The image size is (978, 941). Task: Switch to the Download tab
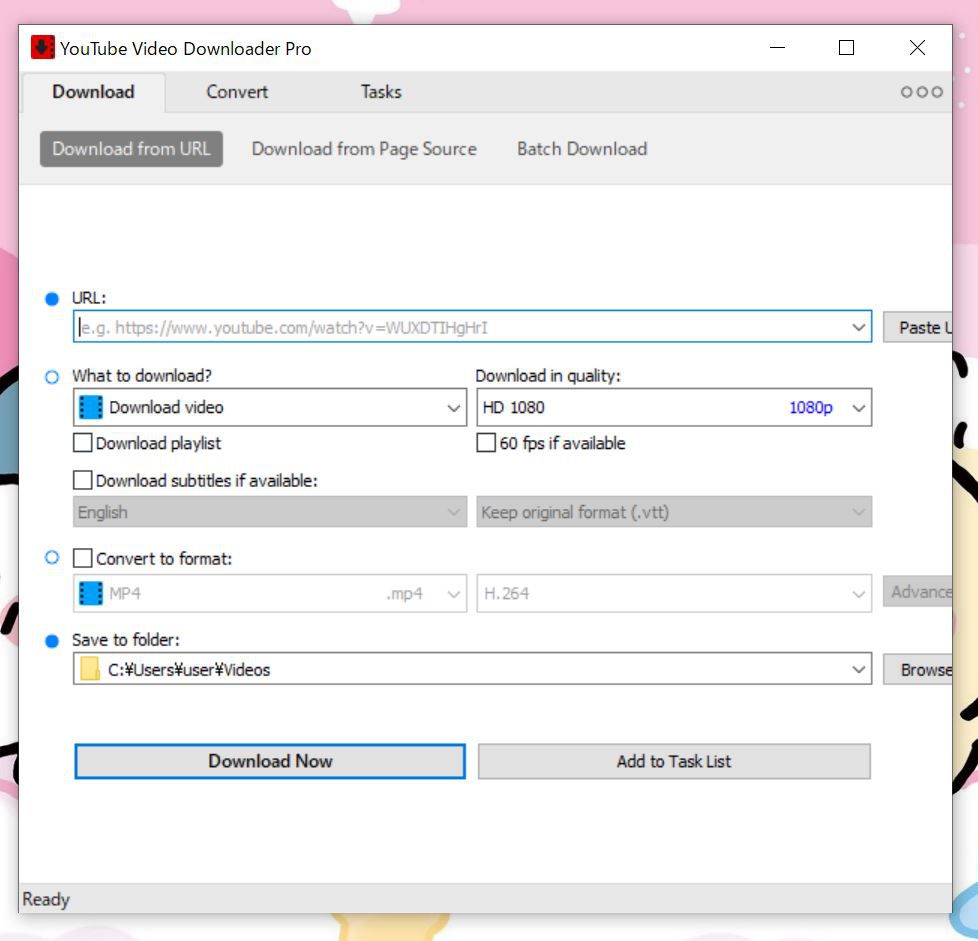(x=94, y=92)
